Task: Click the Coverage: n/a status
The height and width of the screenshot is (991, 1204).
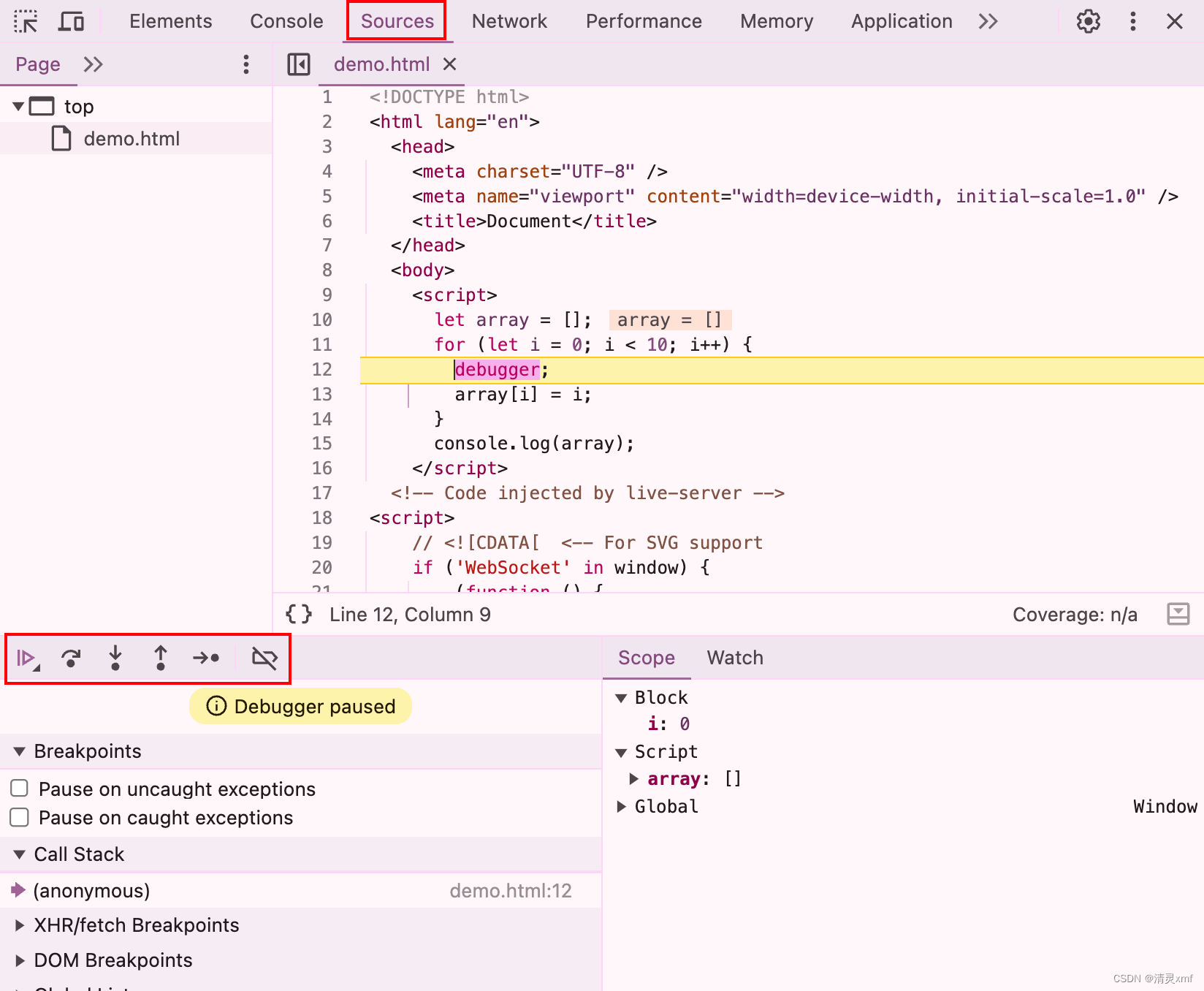Action: pos(1075,615)
